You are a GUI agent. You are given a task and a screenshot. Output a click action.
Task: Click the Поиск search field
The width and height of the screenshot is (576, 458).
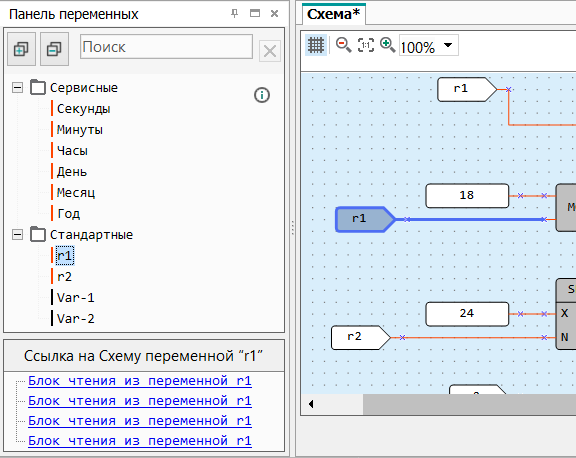click(166, 47)
